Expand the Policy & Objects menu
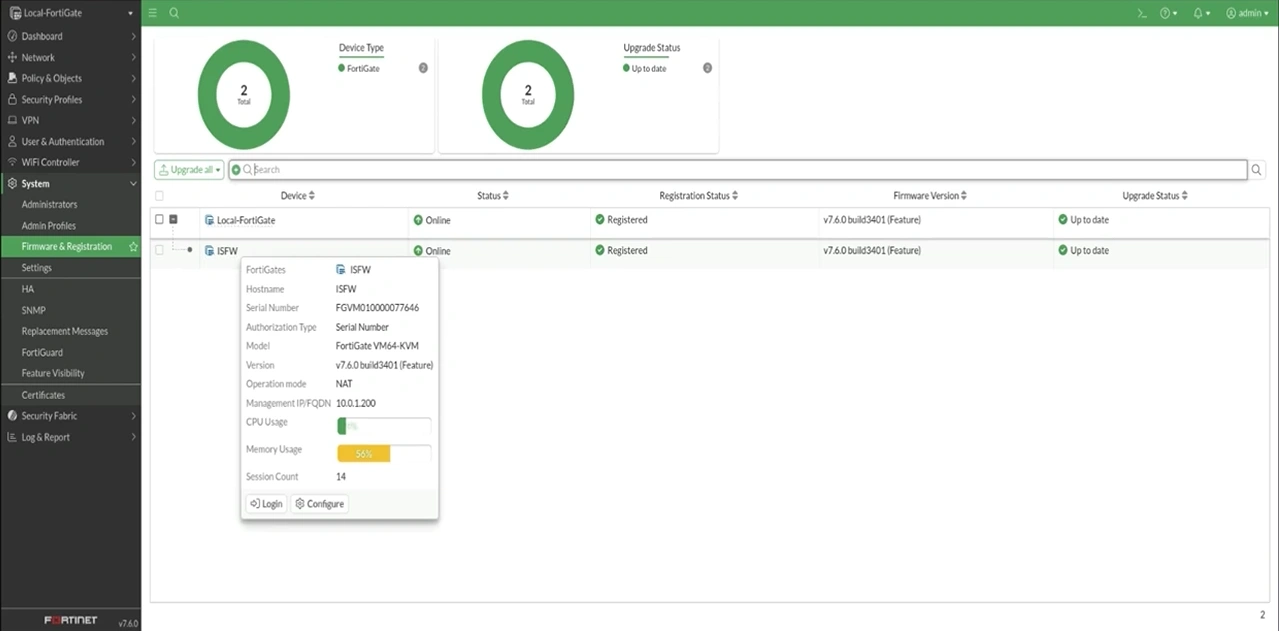1279x638 pixels. [70, 78]
